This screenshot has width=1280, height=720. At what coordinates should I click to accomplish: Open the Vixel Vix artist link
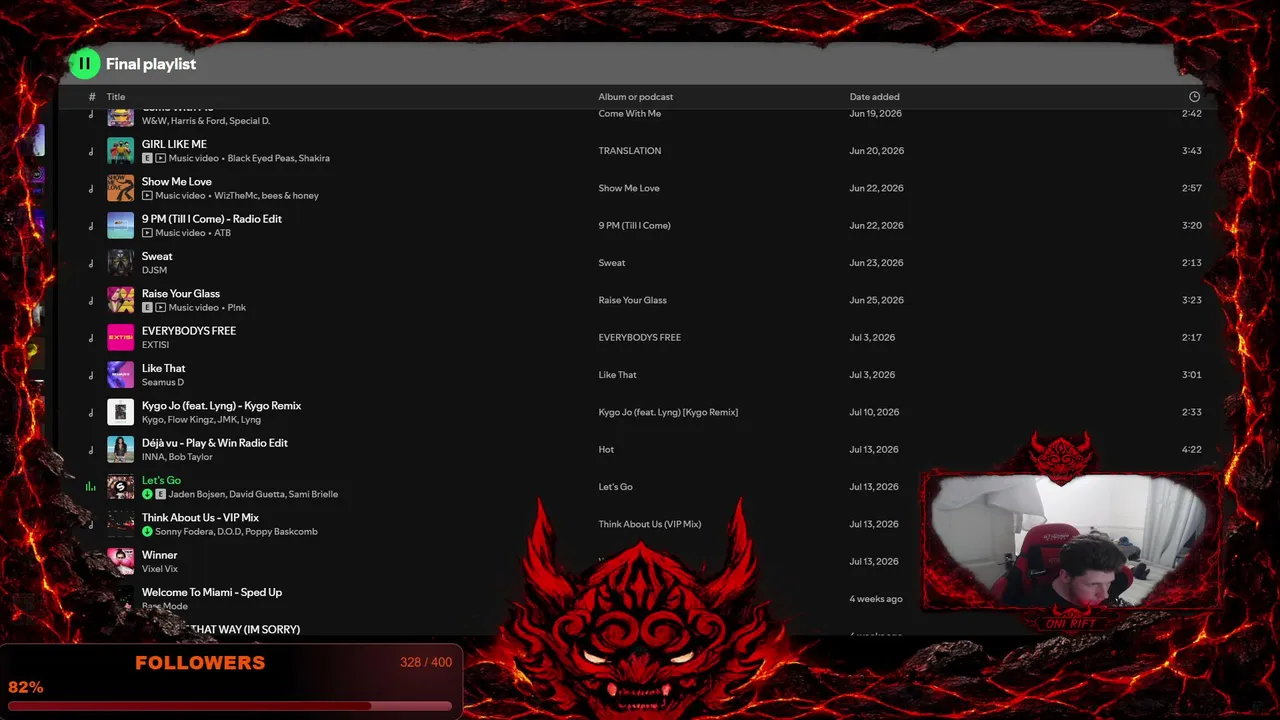160,569
